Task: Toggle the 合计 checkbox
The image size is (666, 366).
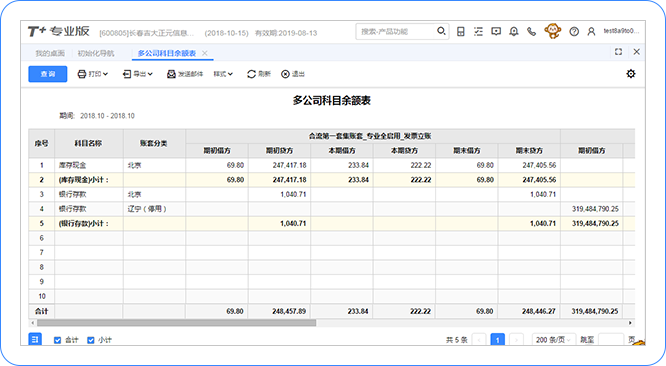Action: click(57, 340)
